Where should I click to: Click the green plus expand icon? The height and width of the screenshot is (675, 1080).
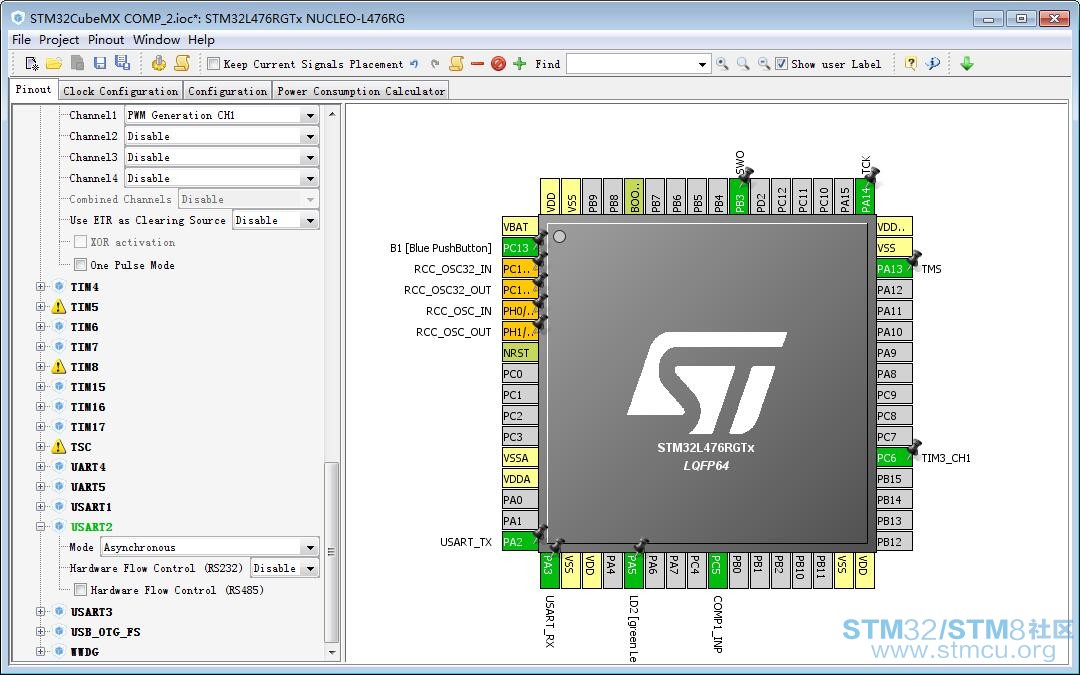click(519, 64)
